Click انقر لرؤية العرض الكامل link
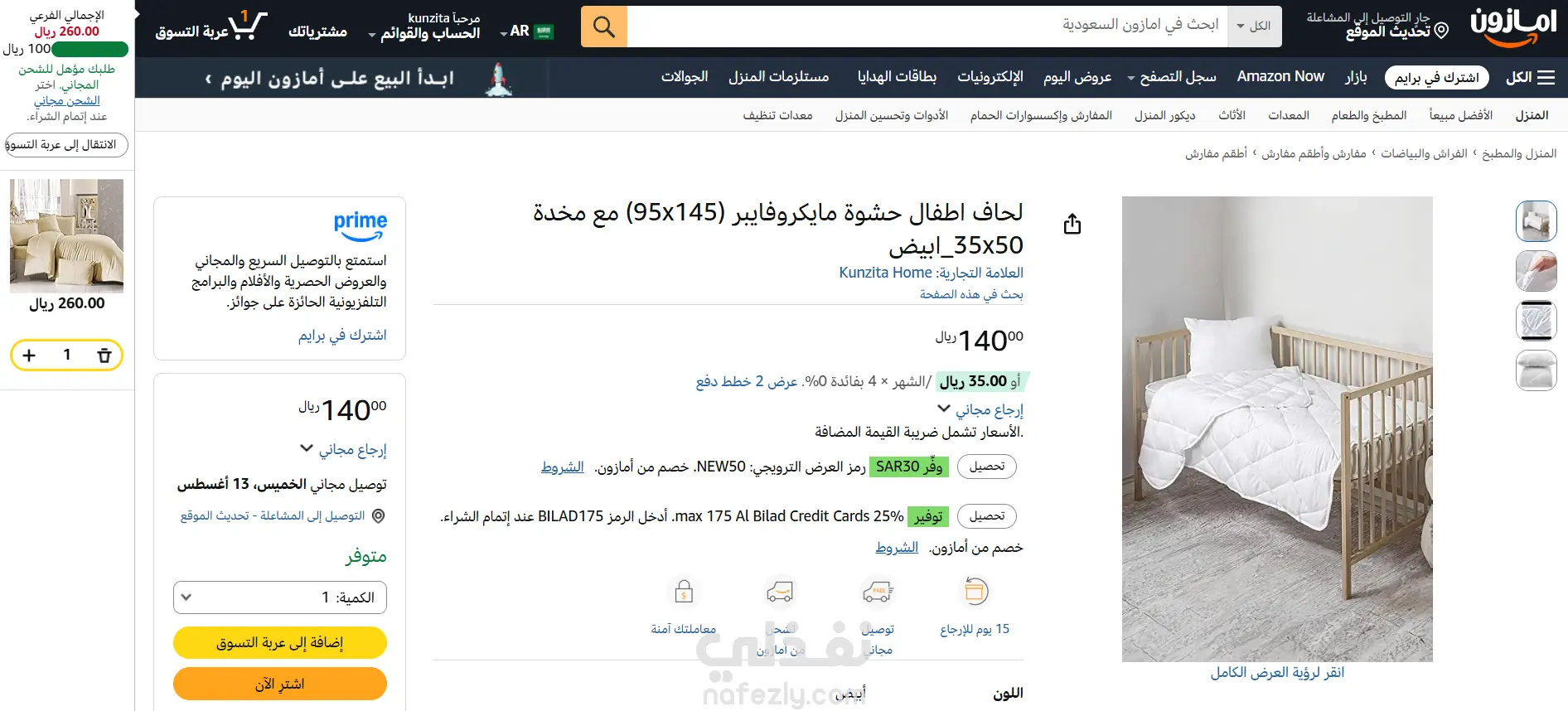This screenshot has width=1568, height=711. point(1277,672)
